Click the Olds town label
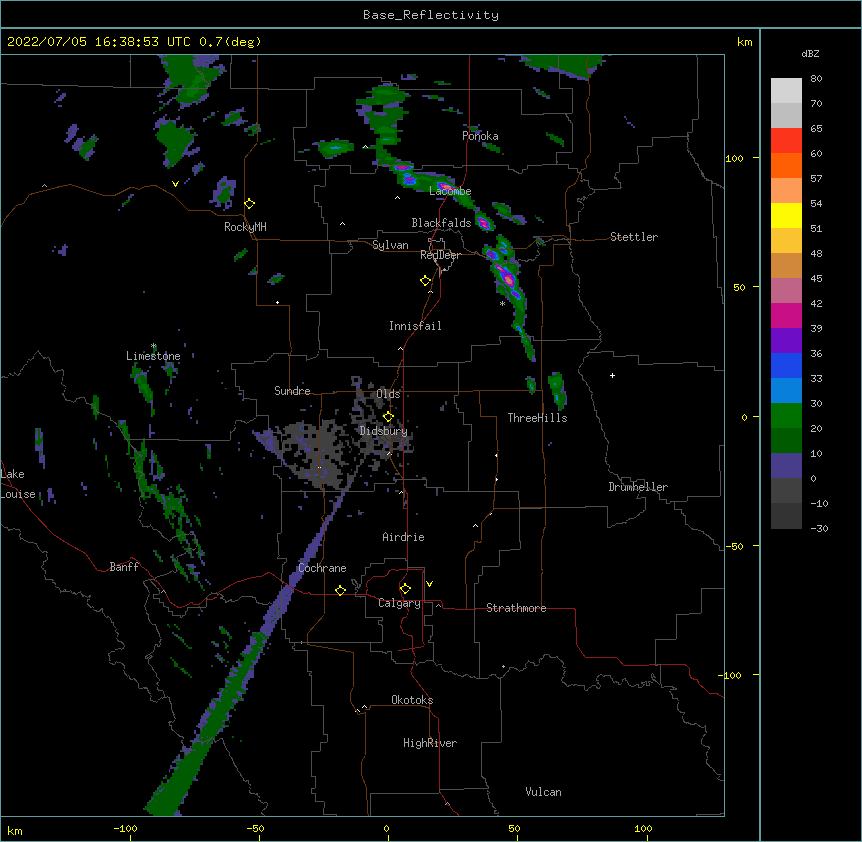This screenshot has height=842, width=862. pos(388,394)
